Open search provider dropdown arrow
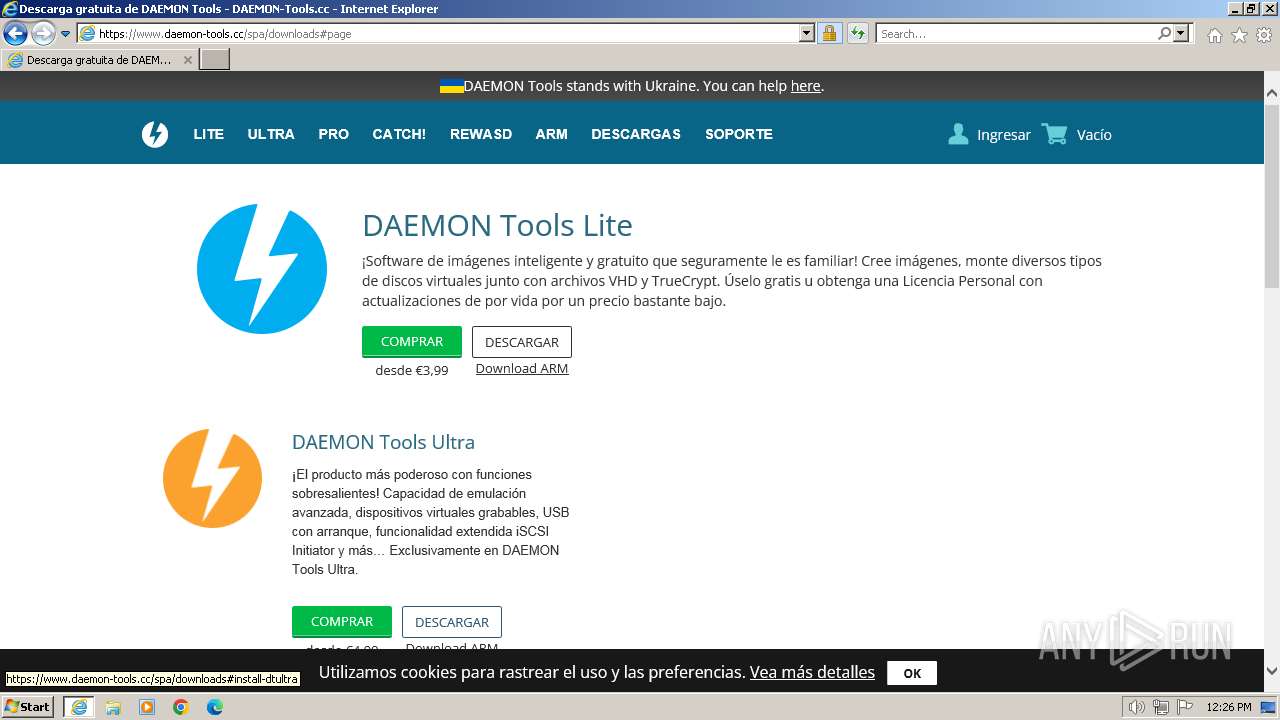The width and height of the screenshot is (1280, 720). [x=1181, y=33]
